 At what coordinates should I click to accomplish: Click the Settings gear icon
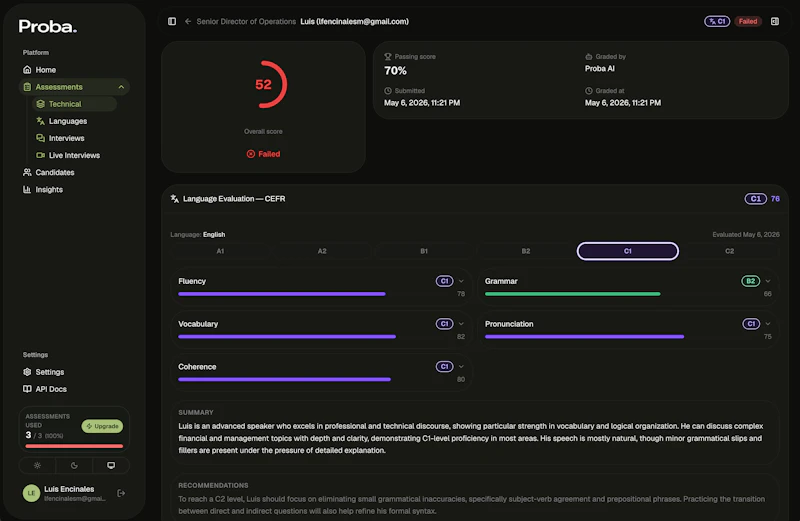click(27, 371)
